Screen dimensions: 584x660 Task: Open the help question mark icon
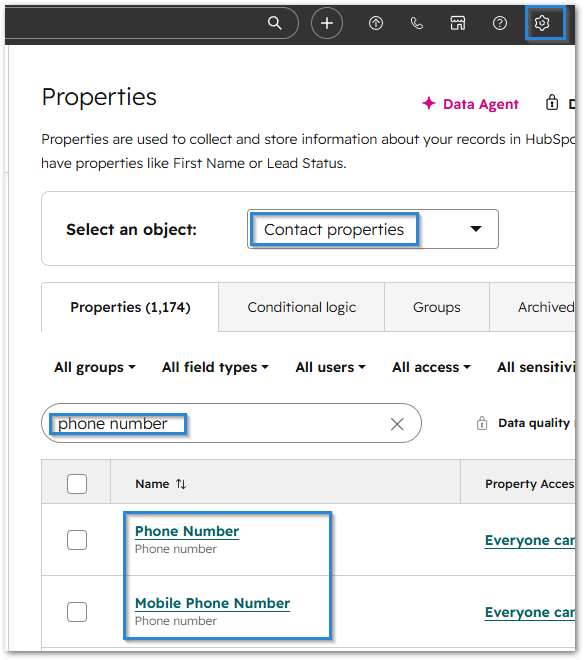pos(500,23)
